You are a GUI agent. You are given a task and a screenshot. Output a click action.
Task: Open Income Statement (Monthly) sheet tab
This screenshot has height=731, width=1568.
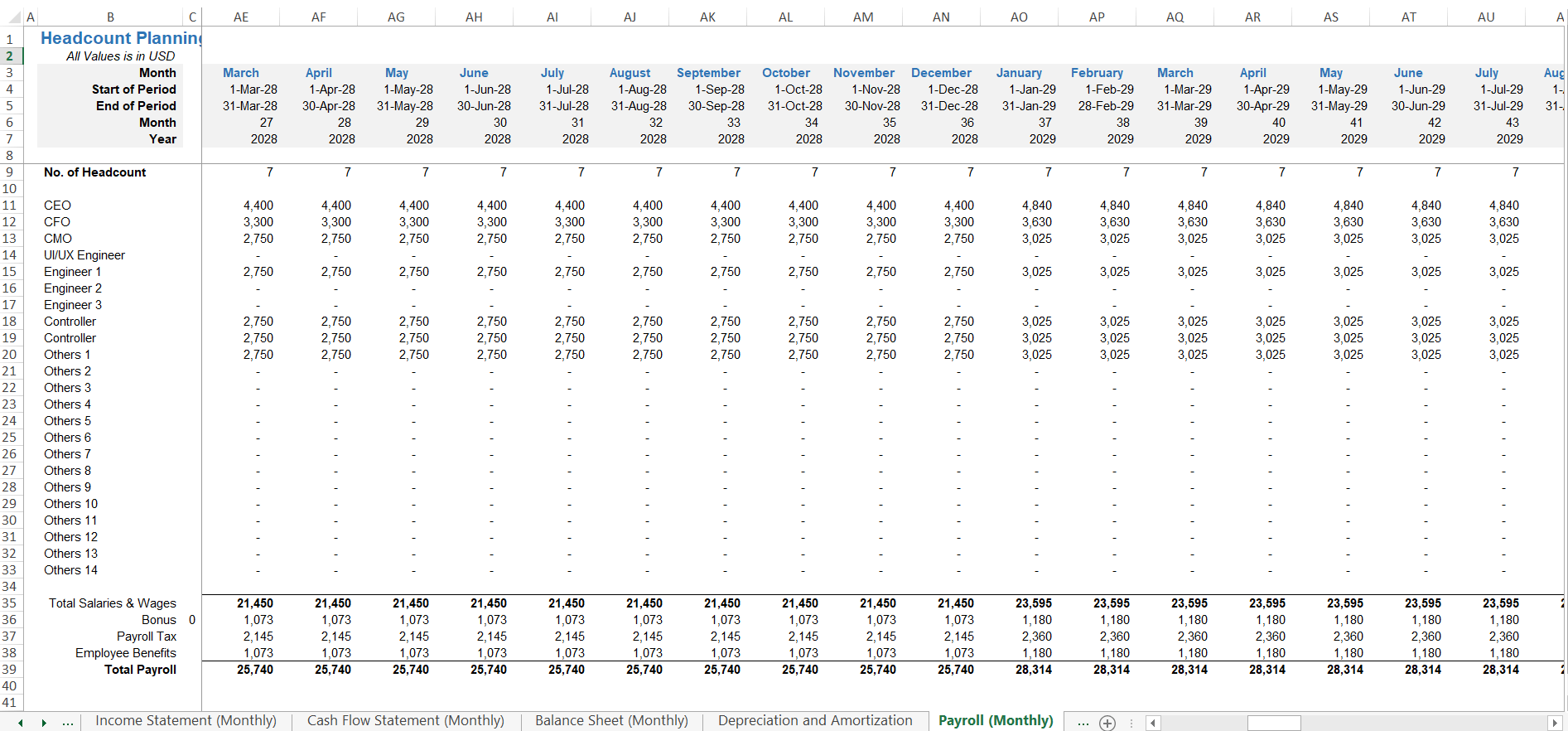click(186, 721)
